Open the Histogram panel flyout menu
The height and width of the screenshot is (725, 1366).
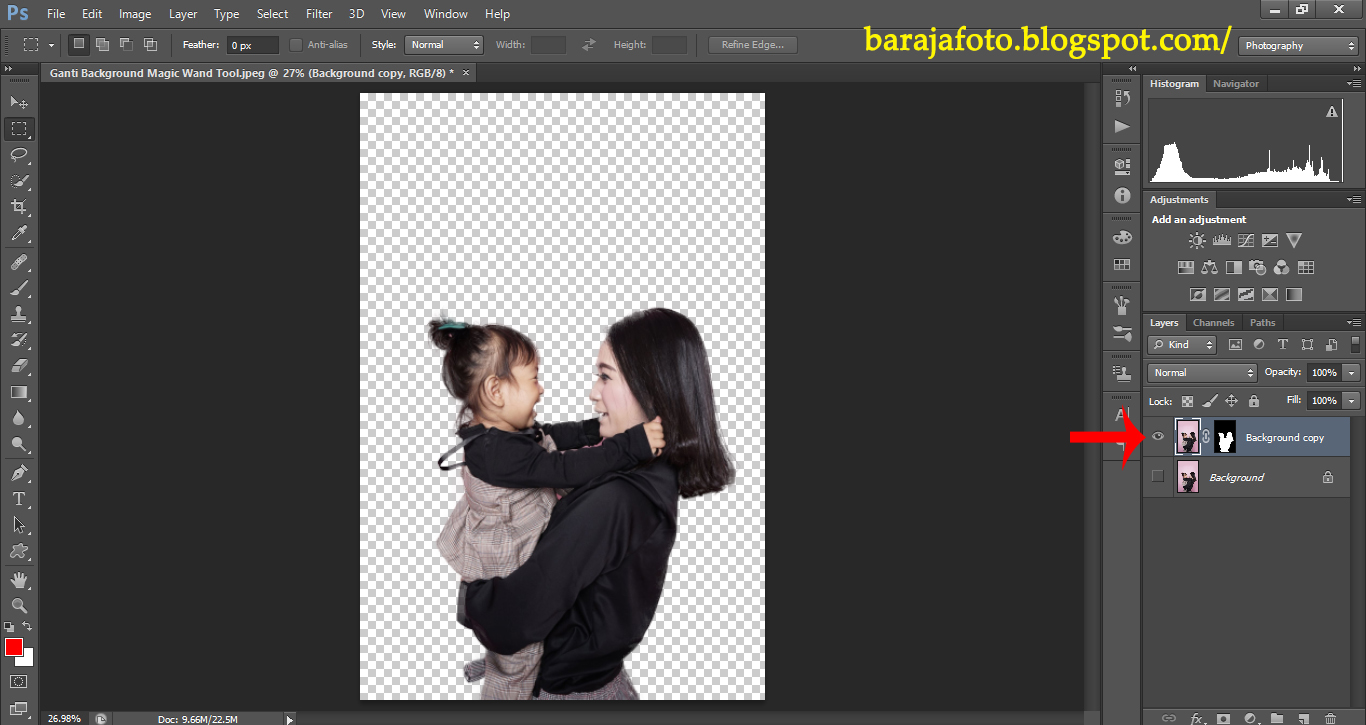pyautogui.click(x=1354, y=84)
